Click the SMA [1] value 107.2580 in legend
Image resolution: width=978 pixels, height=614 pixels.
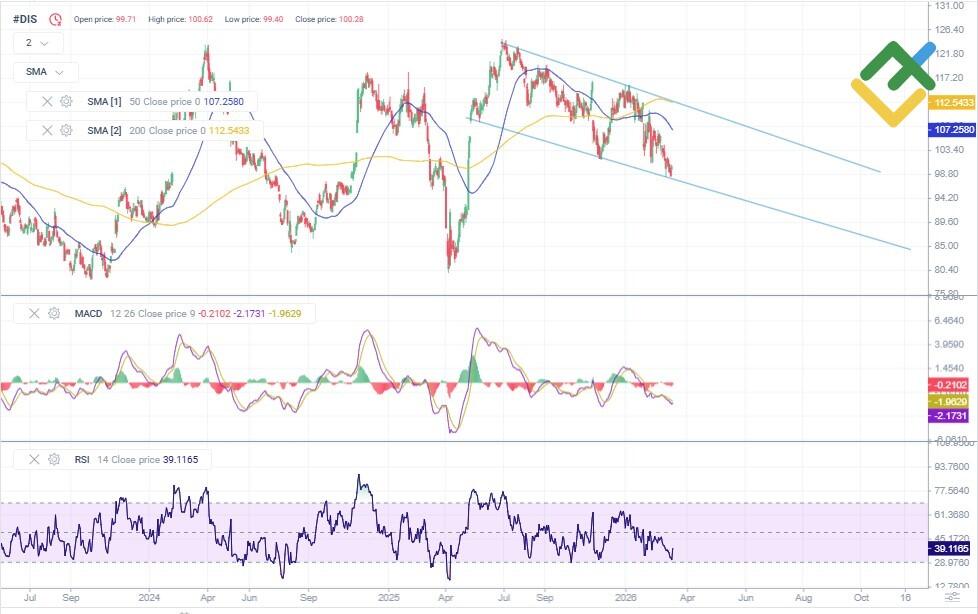(224, 101)
